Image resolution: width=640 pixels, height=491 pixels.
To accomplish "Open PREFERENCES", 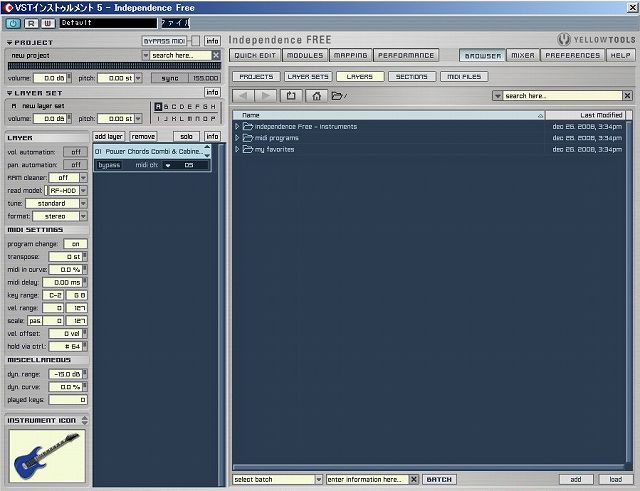I will tap(573, 55).
